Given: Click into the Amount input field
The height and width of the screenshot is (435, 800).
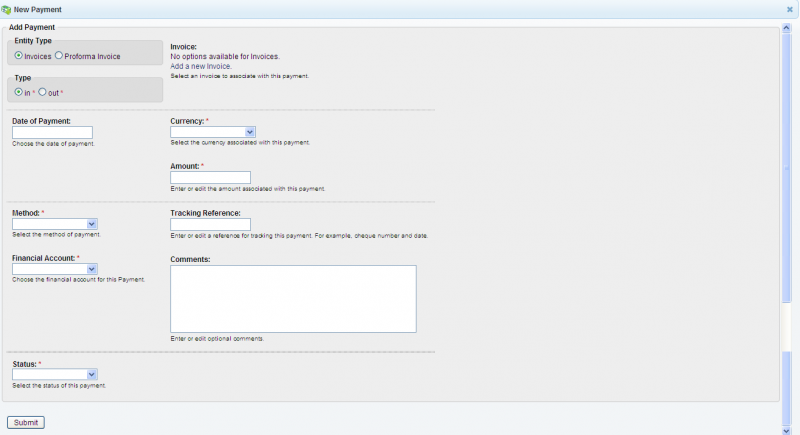Looking at the screenshot, I should pyautogui.click(x=210, y=178).
